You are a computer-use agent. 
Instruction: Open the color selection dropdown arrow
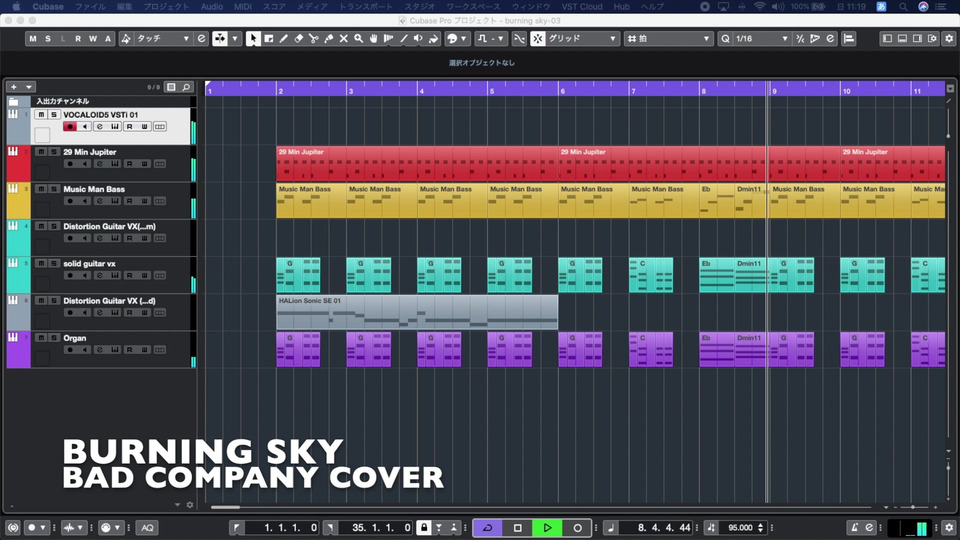463,39
